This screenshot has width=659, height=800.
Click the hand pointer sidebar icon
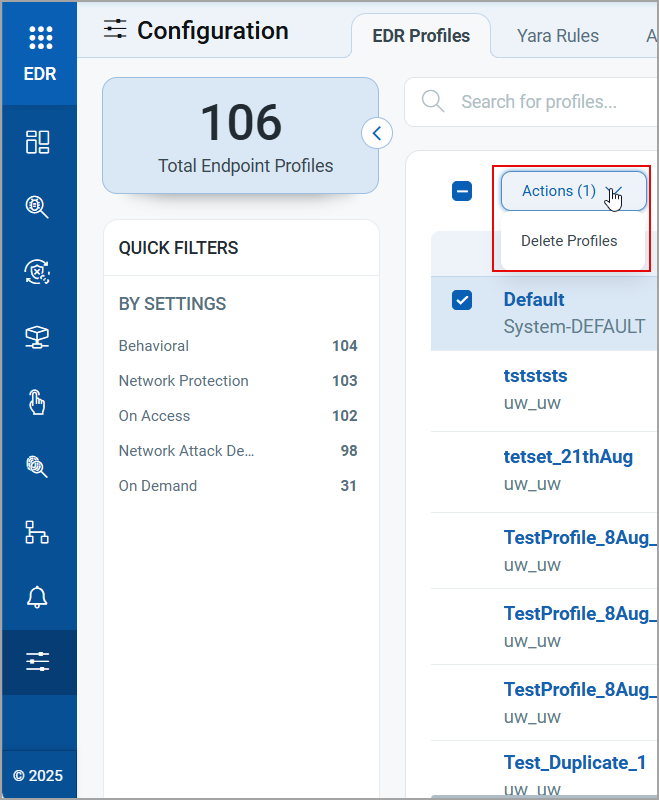click(x=37, y=402)
